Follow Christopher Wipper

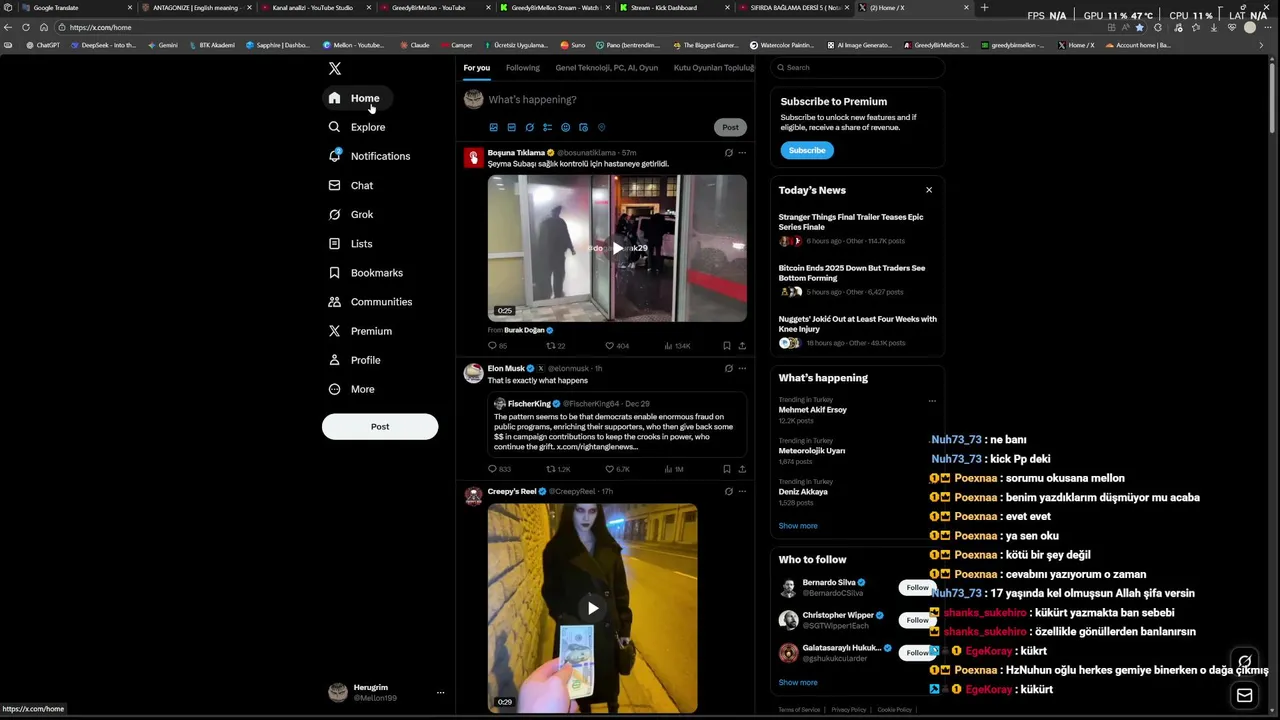click(917, 620)
